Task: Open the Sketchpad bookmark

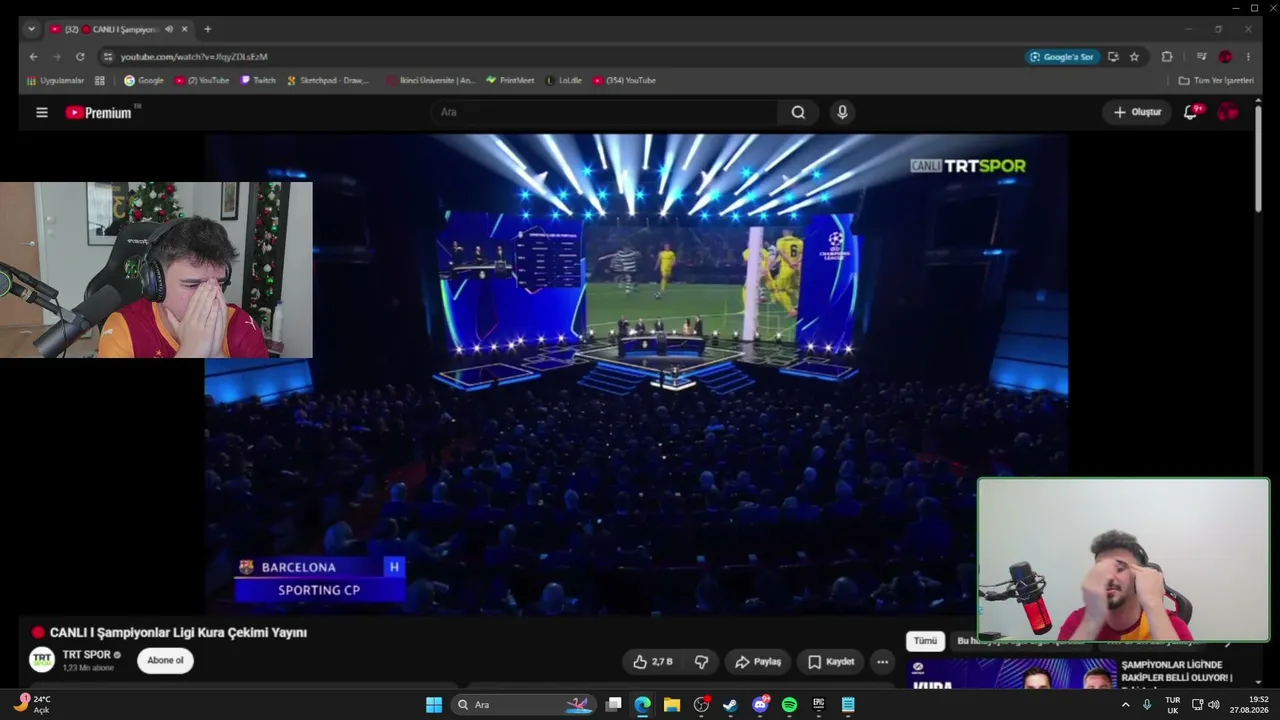Action: coord(328,81)
